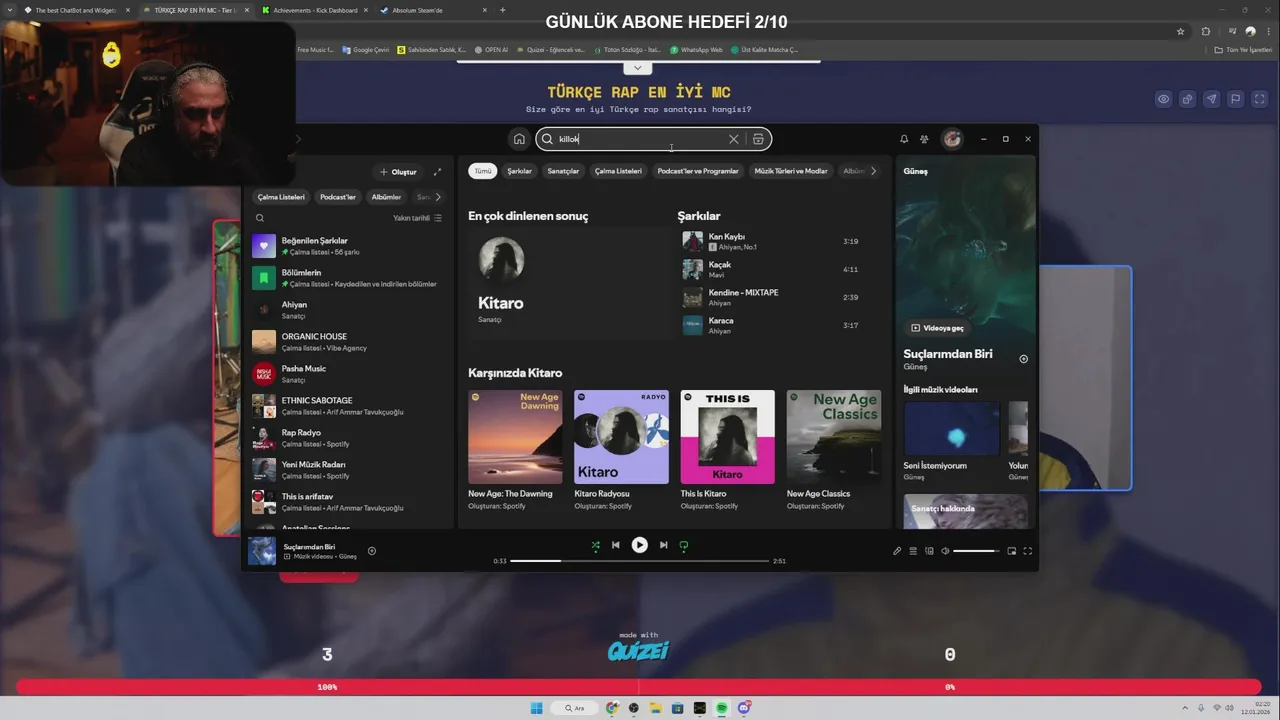Click the Oluştur create button
Image resolution: width=1280 pixels, height=720 pixels.
(x=398, y=172)
